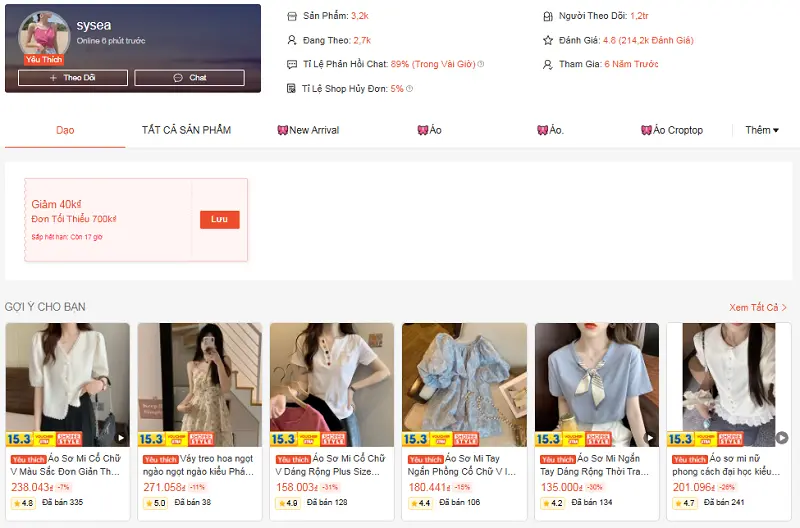Click the 4.8 star rating badge
Image resolution: width=800 pixels, height=528 pixels.
click(x=23, y=504)
